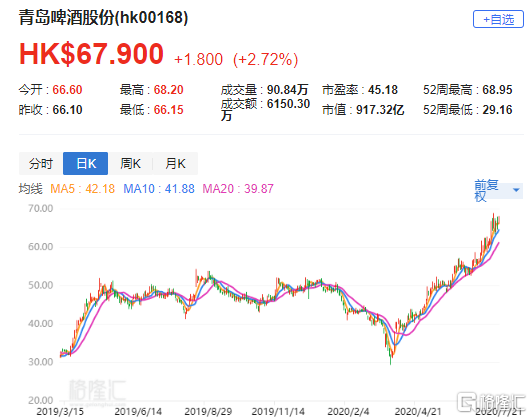Click the 52周最低 value 29.16
The height and width of the screenshot is (419, 532).
point(497,110)
